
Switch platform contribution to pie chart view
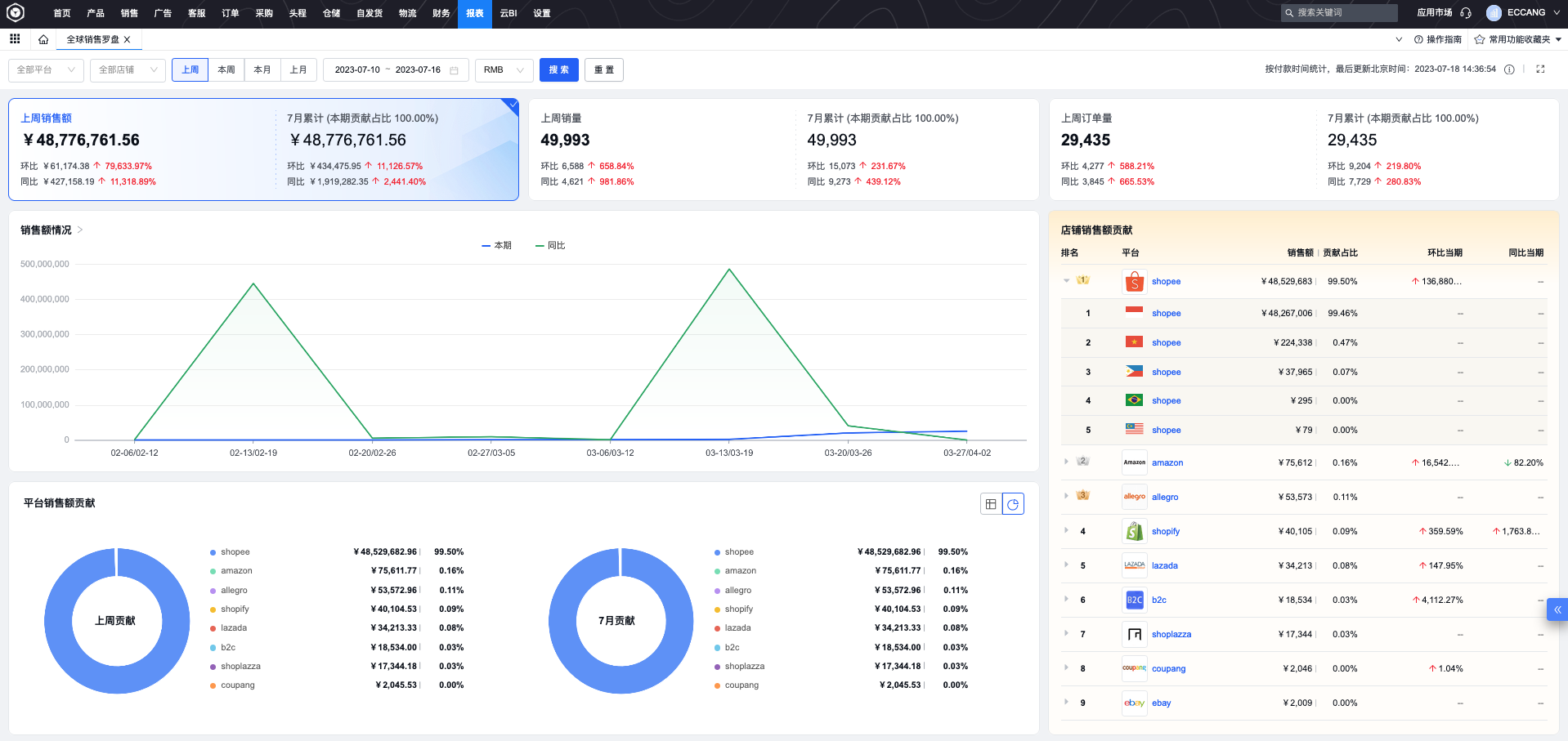tap(1013, 504)
